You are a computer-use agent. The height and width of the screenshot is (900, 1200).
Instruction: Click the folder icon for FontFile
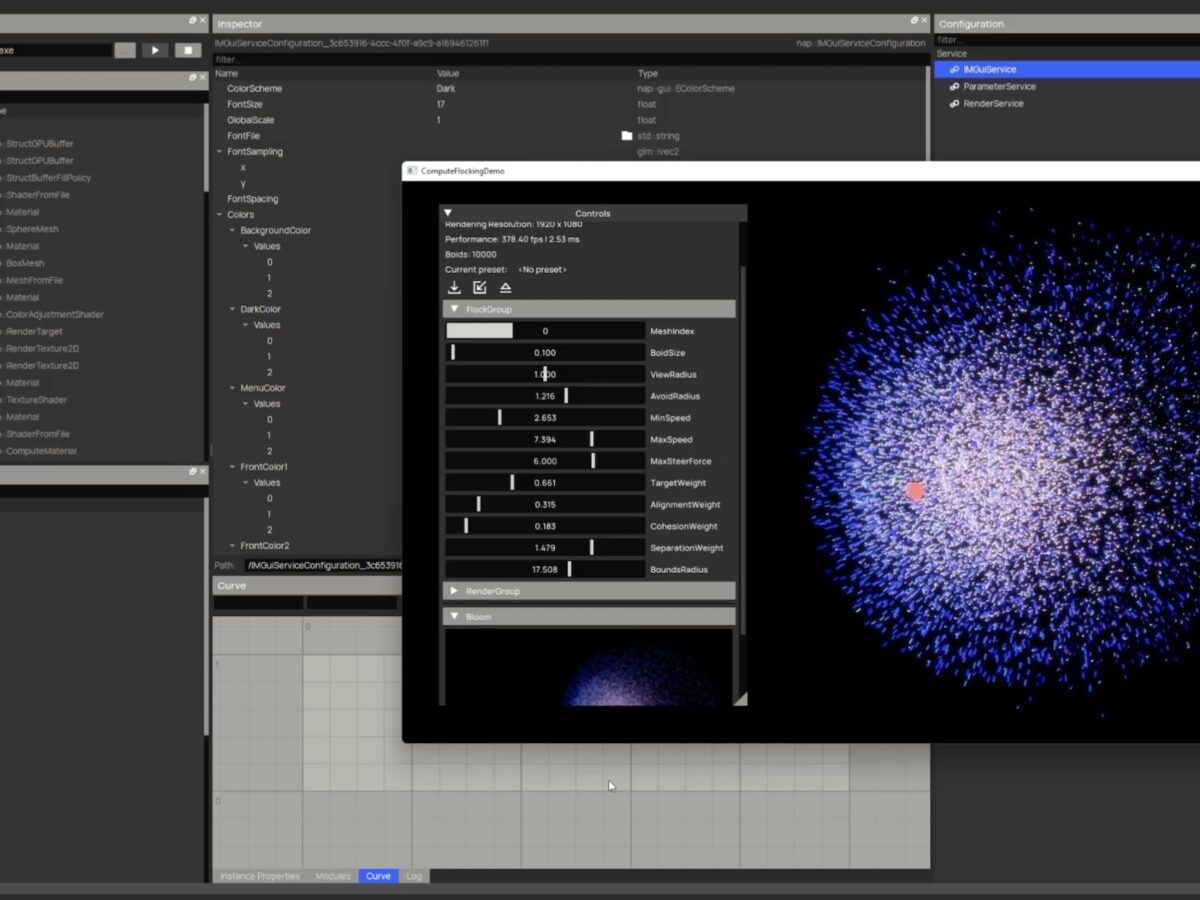point(627,136)
